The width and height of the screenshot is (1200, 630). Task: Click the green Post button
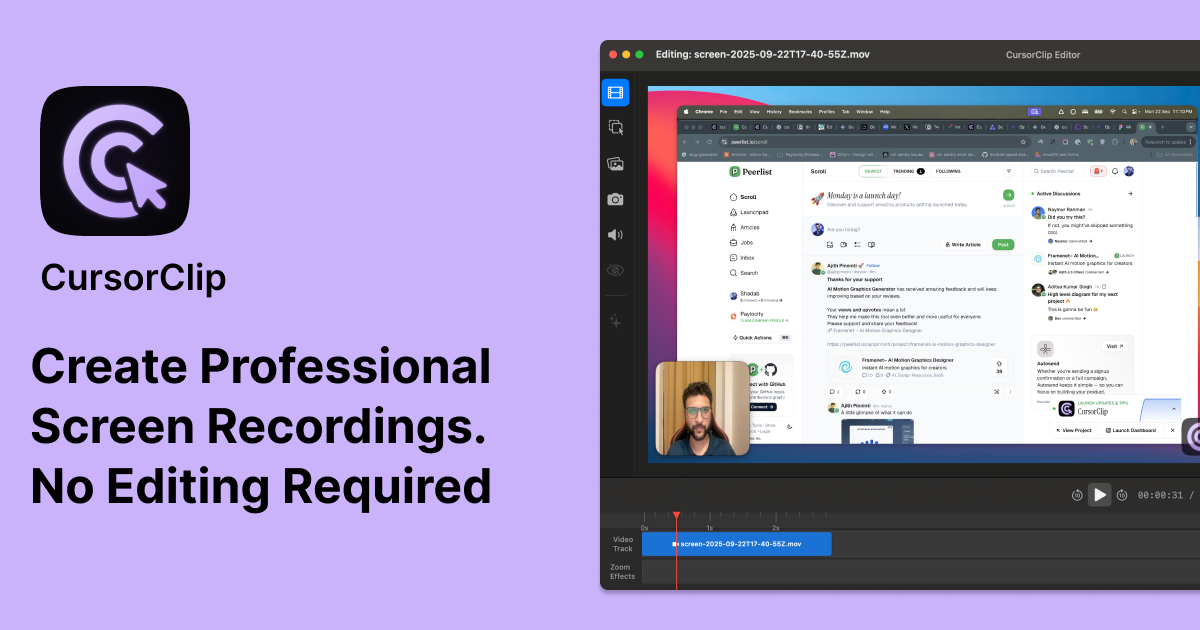pos(1002,245)
